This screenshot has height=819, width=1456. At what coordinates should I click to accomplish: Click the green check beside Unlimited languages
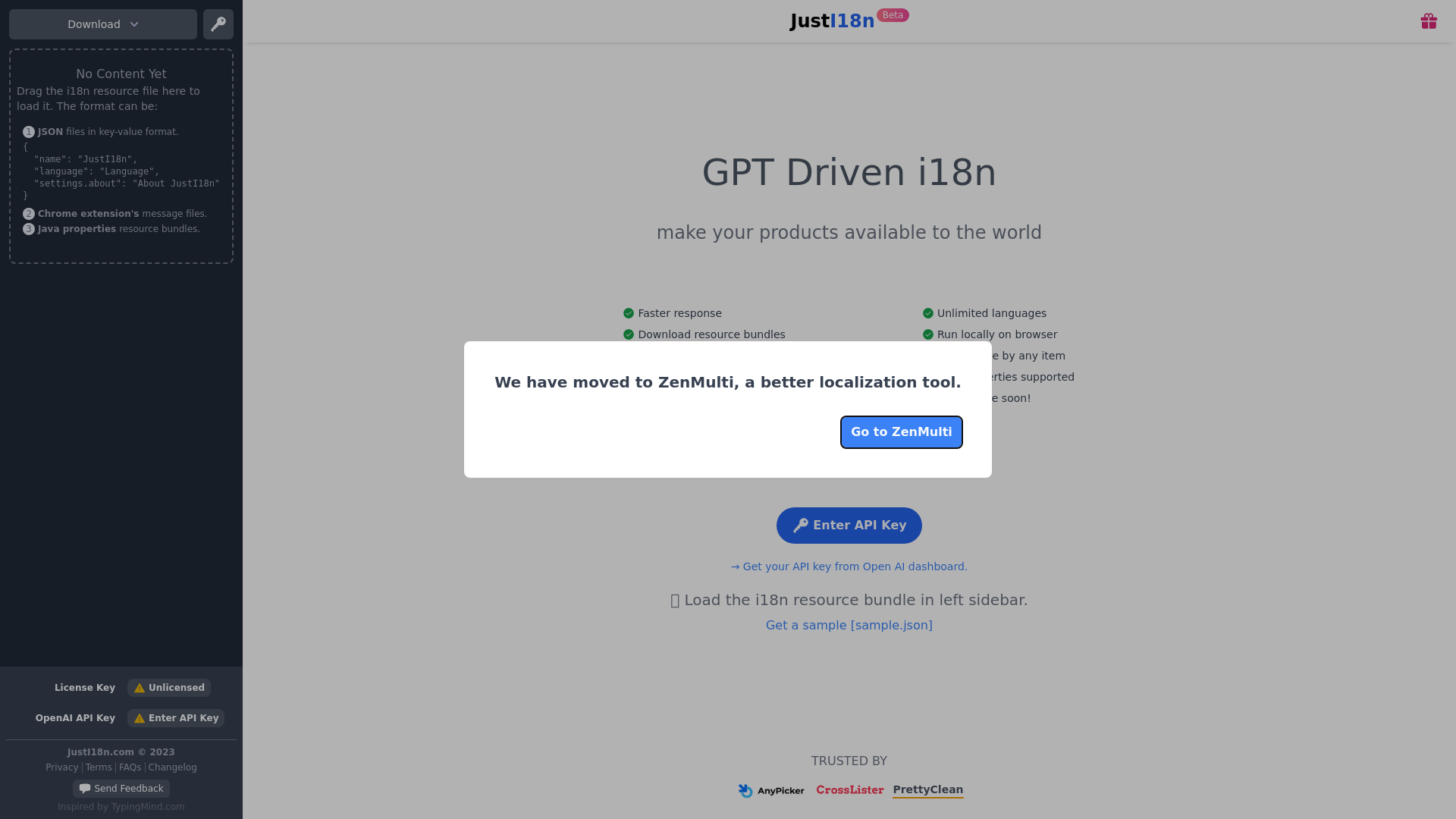pyautogui.click(x=927, y=313)
